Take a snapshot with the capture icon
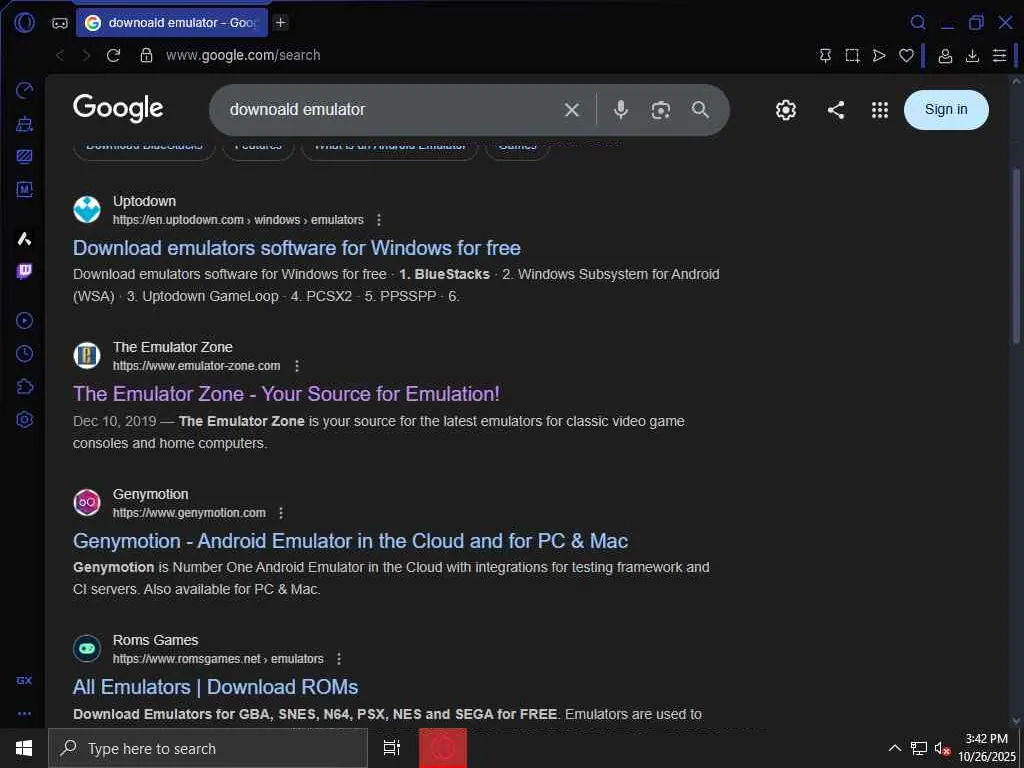 tap(852, 56)
